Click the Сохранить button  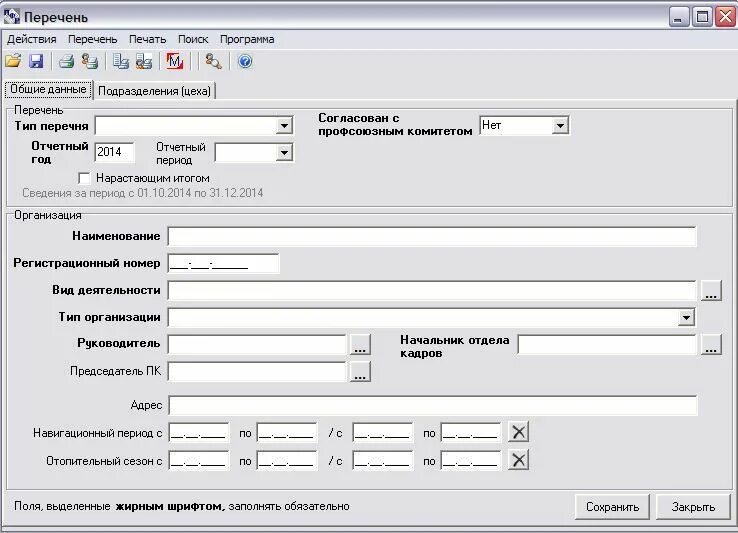612,507
